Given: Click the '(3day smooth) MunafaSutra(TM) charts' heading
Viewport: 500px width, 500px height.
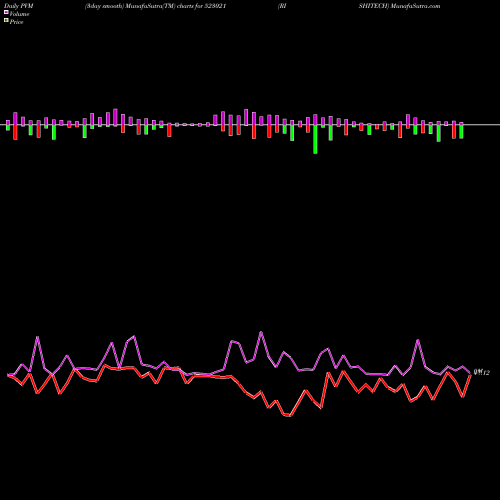Looking at the screenshot, I should [x=139, y=6].
